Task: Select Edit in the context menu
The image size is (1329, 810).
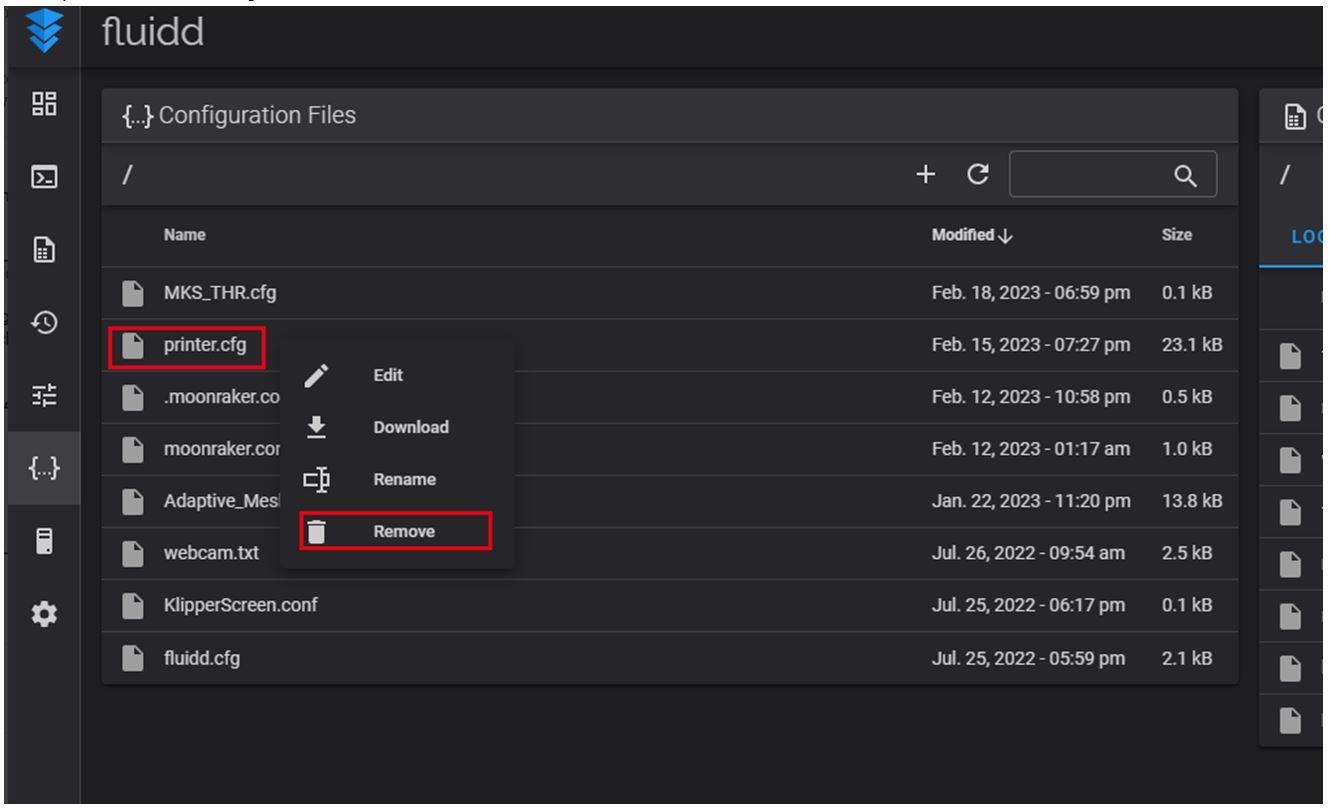Action: (388, 376)
